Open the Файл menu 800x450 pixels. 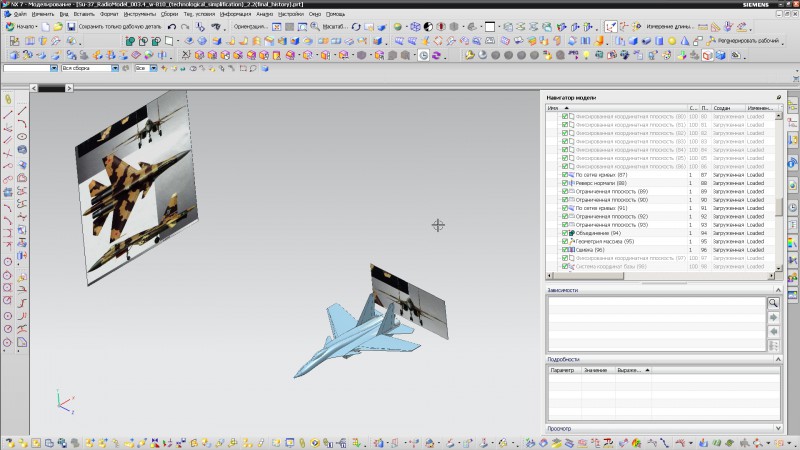[19, 15]
